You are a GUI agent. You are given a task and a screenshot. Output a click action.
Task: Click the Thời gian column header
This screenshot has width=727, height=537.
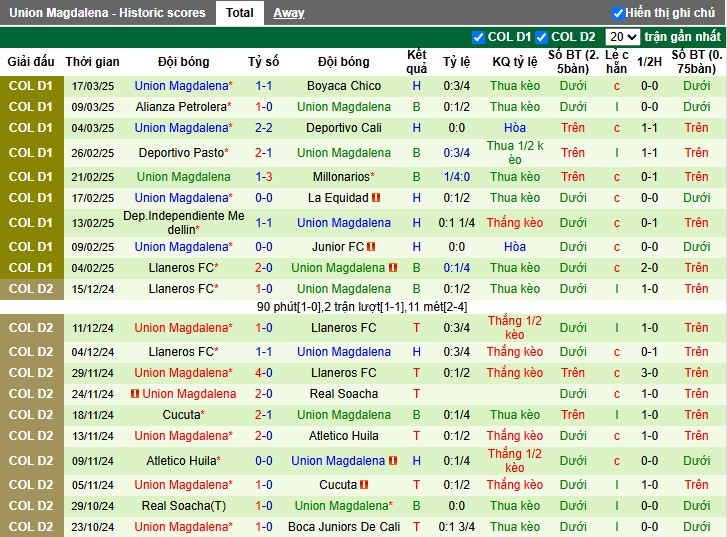92,62
